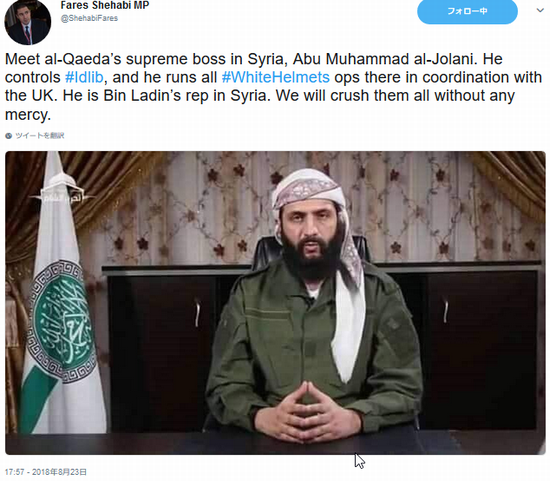
Task: Click the ツイートを翻訳 translate link
Action: (40, 136)
